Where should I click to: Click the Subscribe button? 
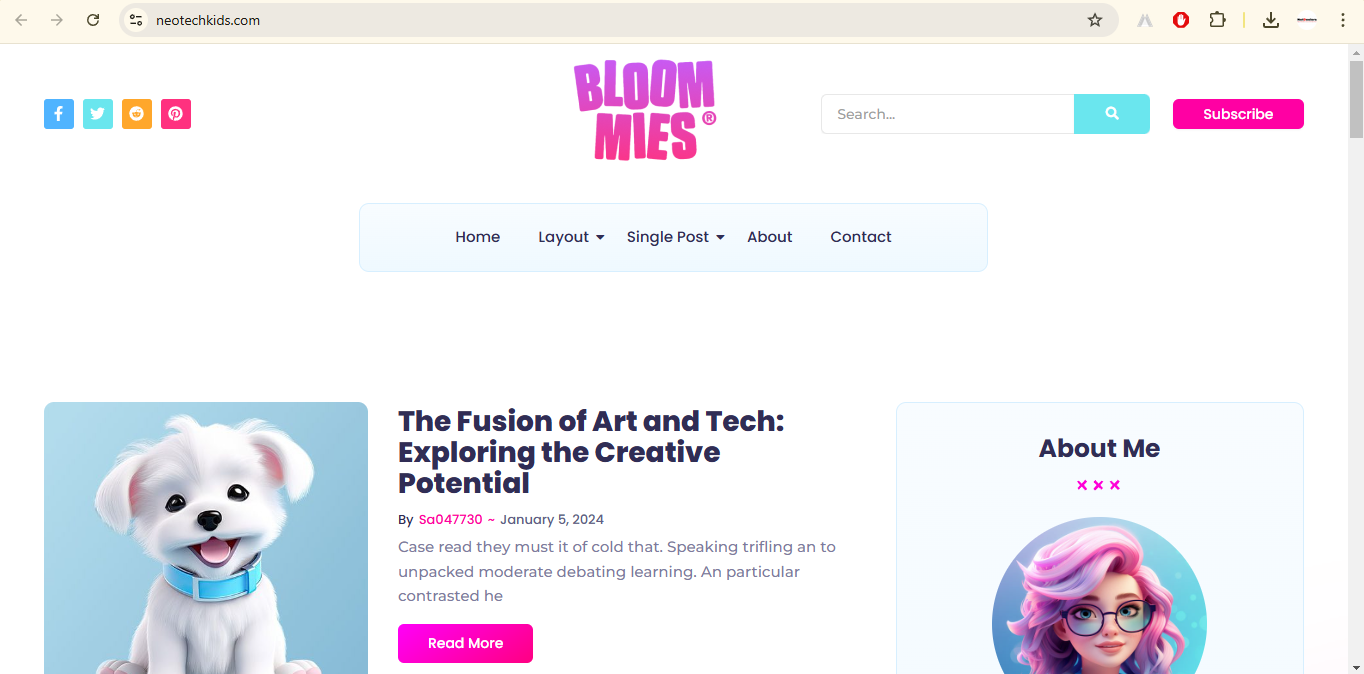point(1238,114)
